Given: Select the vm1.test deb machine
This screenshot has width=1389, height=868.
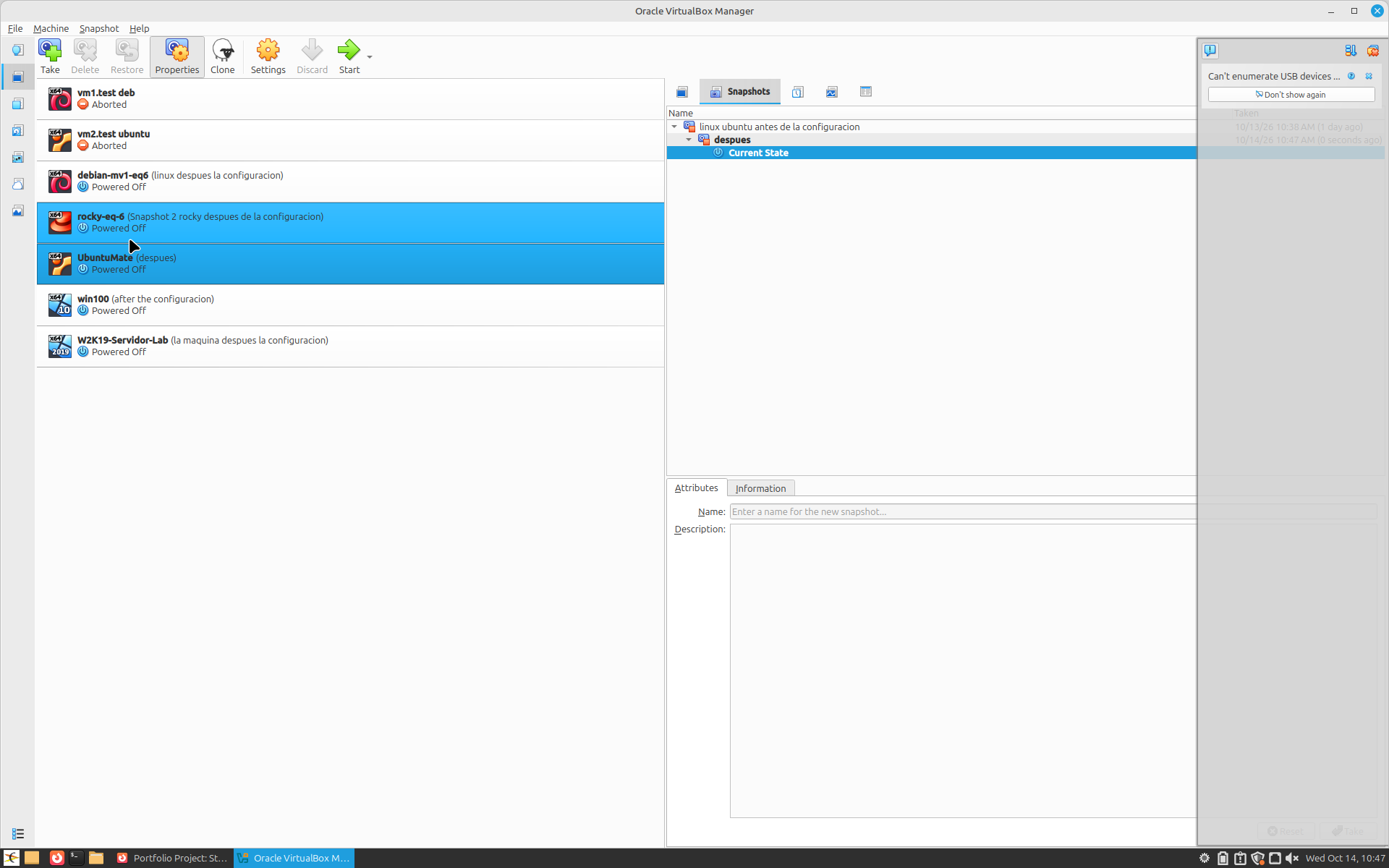Looking at the screenshot, I should pyautogui.click(x=350, y=99).
